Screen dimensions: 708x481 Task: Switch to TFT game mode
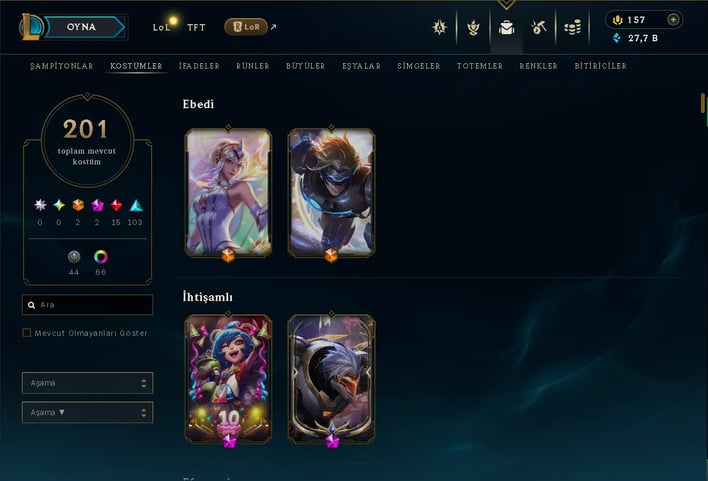196,28
